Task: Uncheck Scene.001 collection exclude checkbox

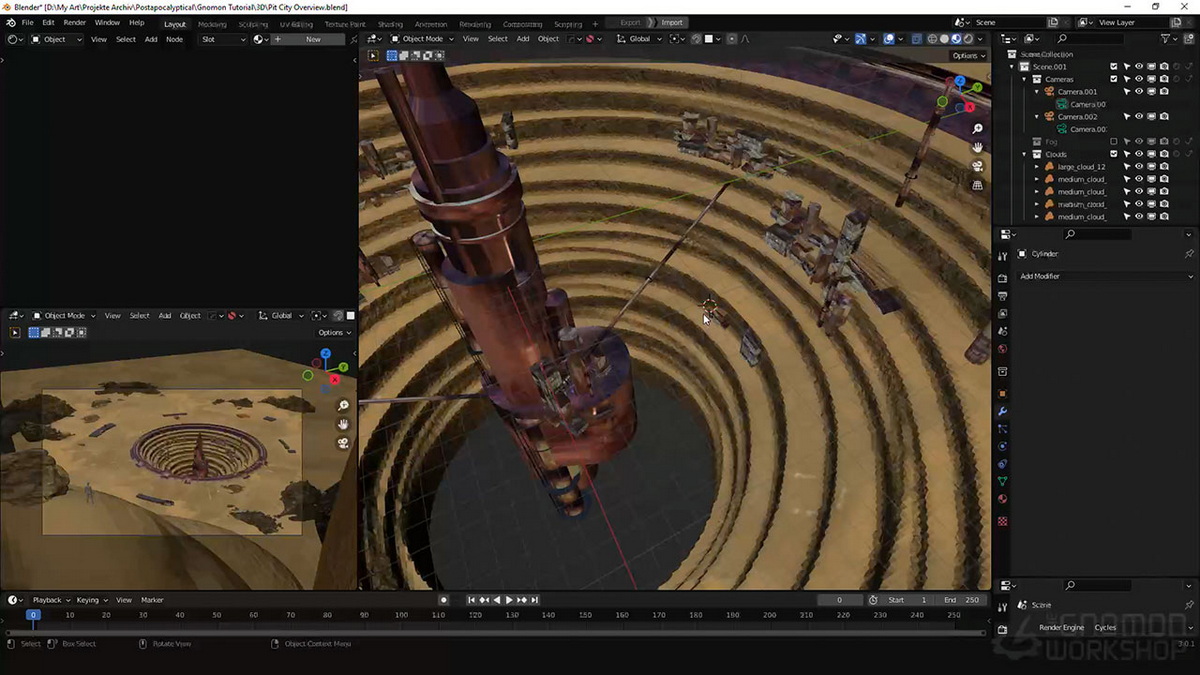Action: [1114, 67]
